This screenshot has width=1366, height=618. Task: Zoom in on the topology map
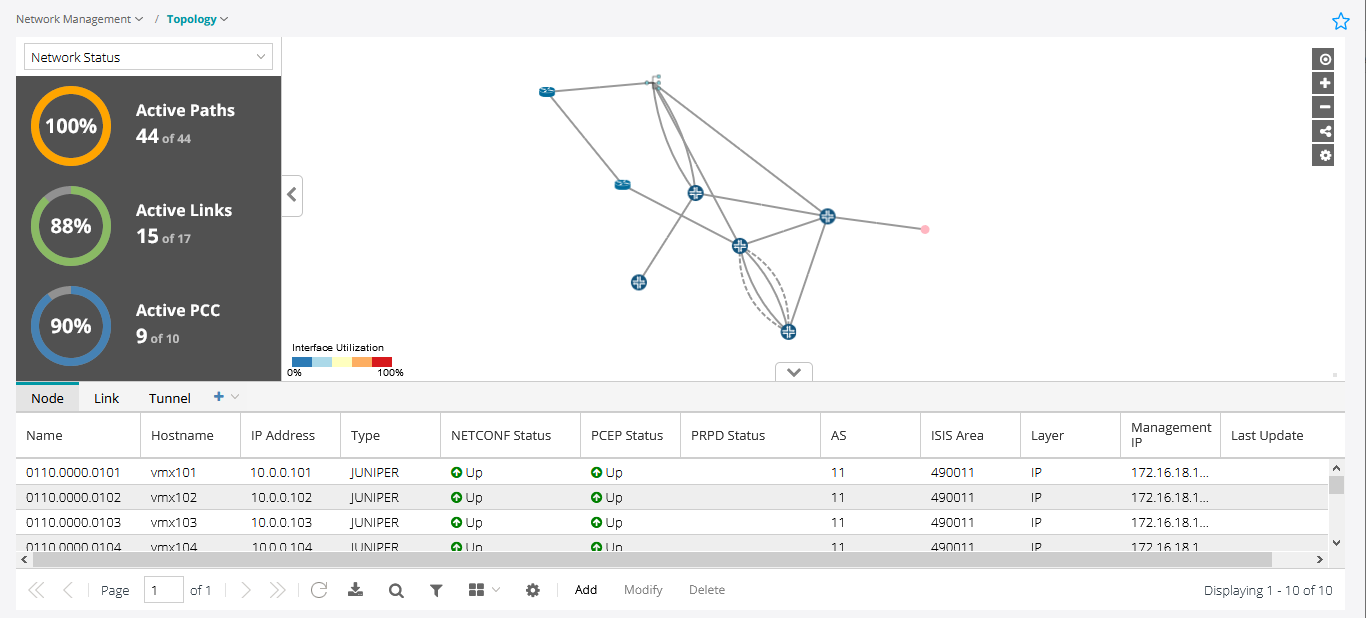(1323, 82)
